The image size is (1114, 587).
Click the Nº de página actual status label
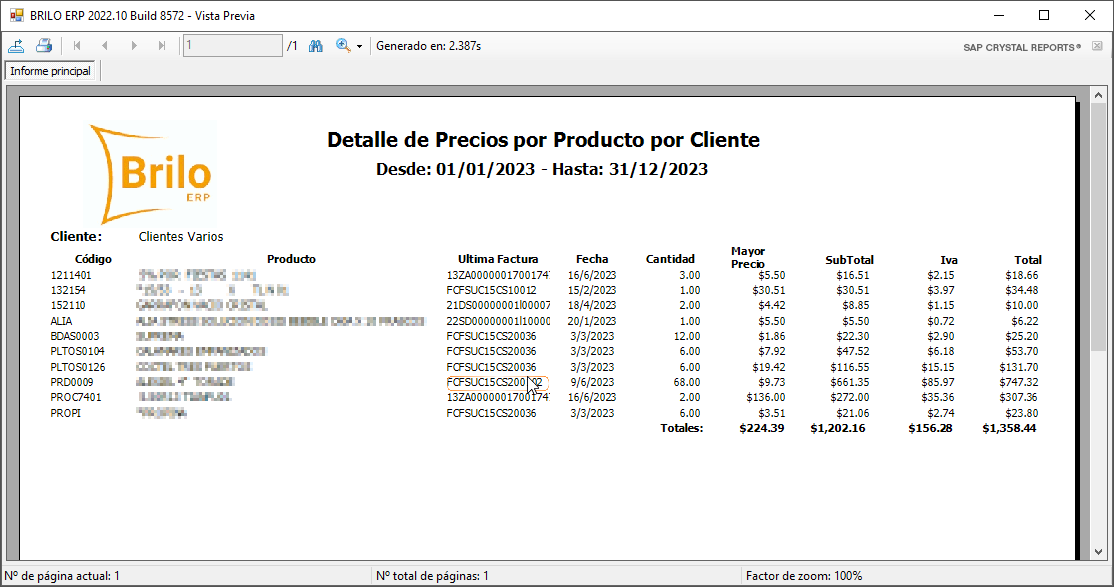point(60,575)
